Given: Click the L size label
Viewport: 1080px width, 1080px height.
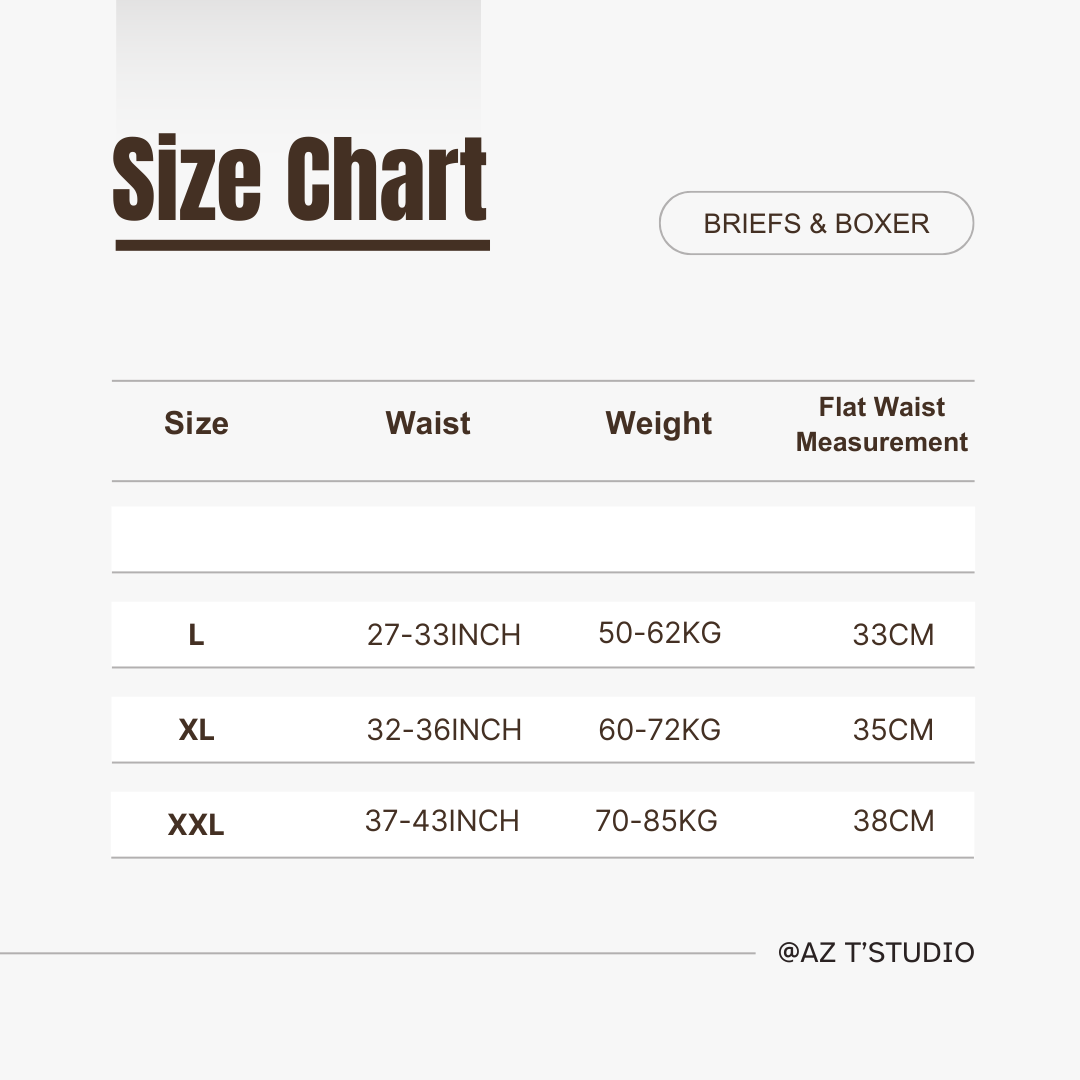Looking at the screenshot, I should 196,635.
